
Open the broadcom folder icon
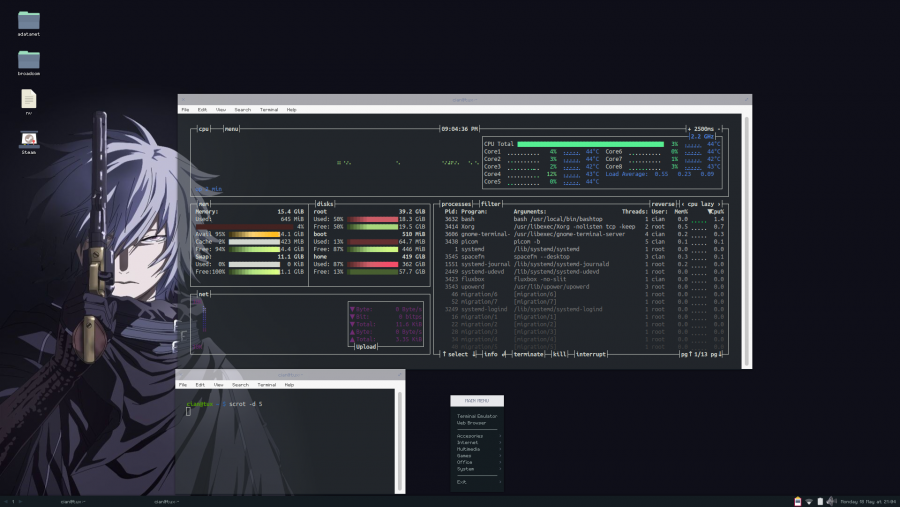click(29, 60)
